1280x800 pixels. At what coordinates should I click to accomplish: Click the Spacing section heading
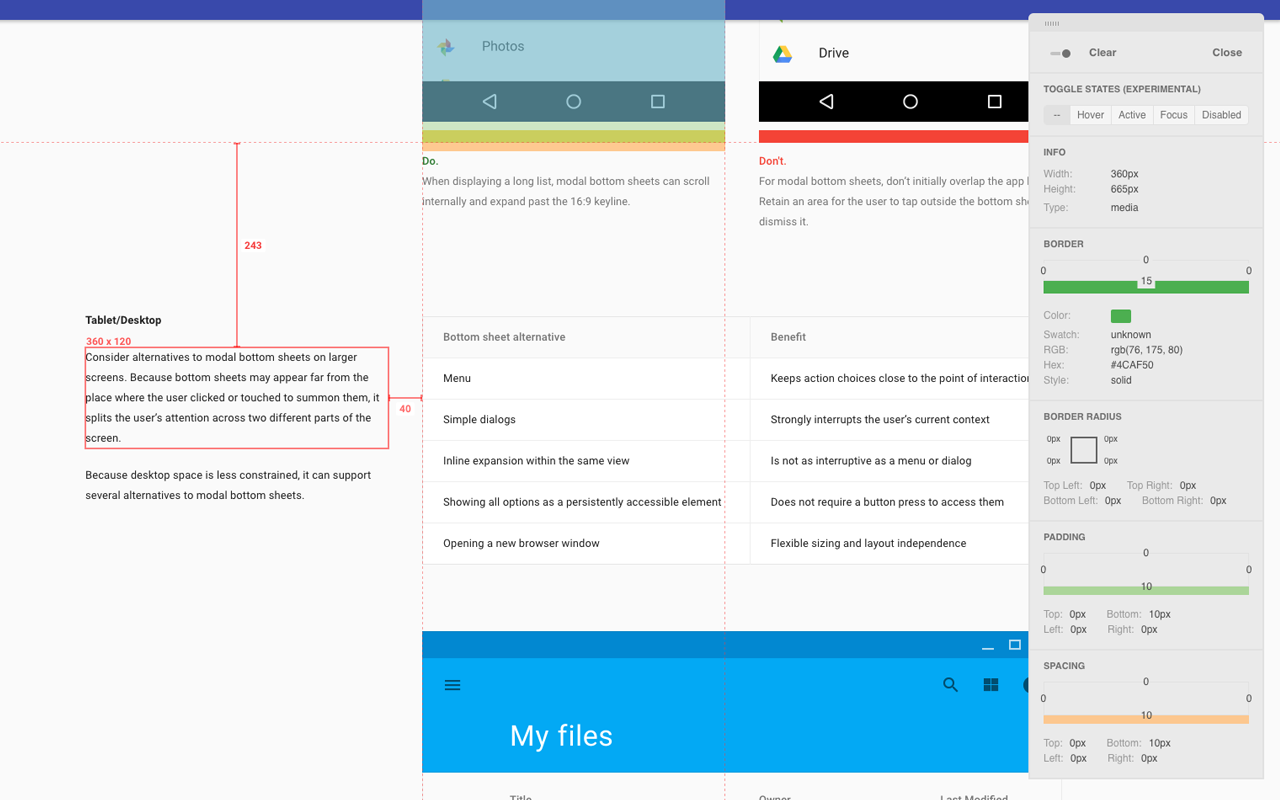[x=1064, y=666]
